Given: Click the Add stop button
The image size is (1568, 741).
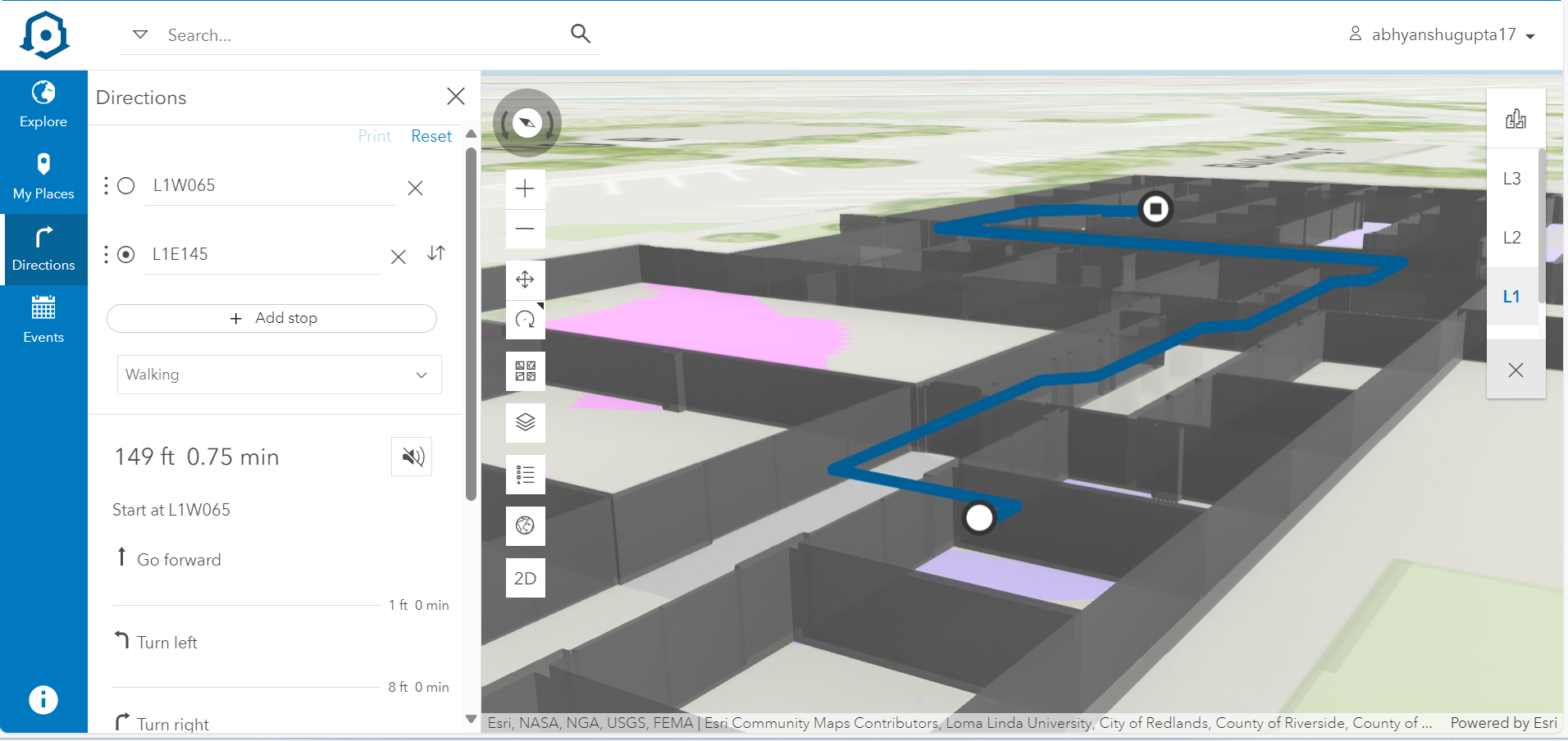Looking at the screenshot, I should click(x=271, y=318).
